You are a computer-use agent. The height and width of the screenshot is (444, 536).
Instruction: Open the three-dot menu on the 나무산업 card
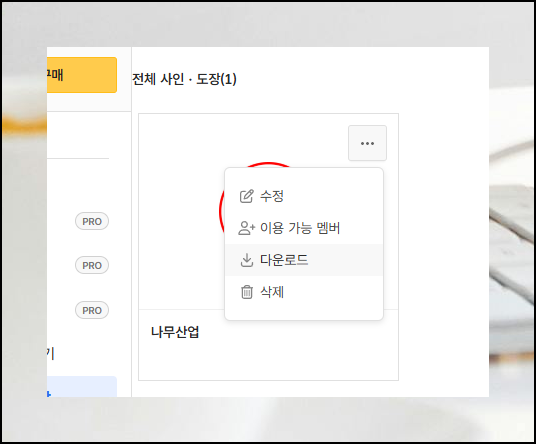point(367,143)
